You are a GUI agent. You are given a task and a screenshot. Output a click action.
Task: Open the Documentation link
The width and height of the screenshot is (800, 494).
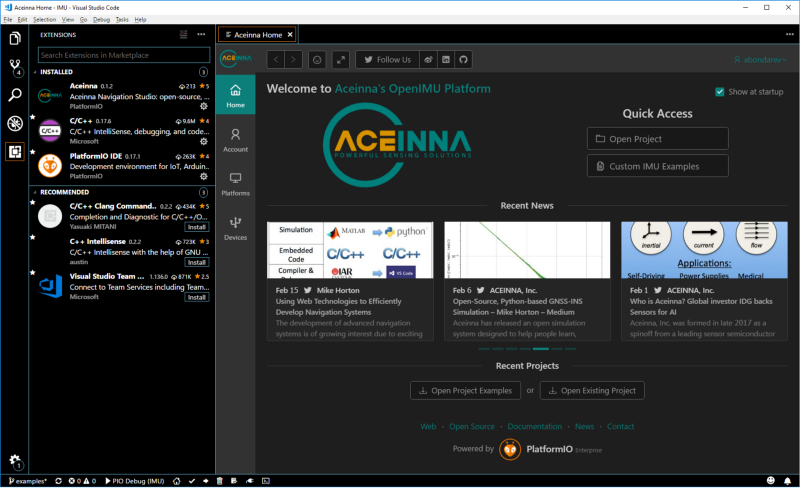pyautogui.click(x=534, y=426)
